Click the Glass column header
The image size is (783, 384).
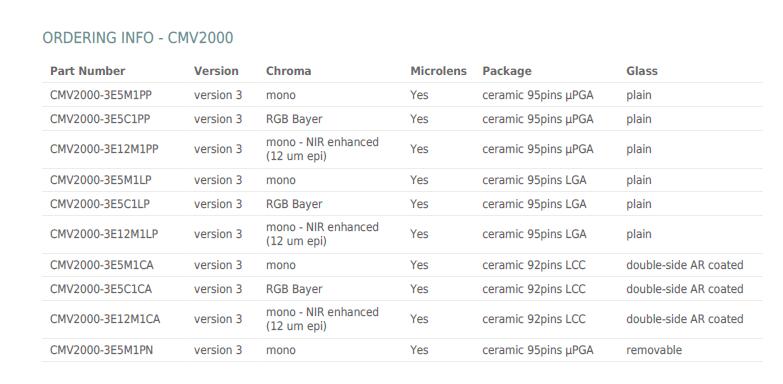[x=642, y=71]
